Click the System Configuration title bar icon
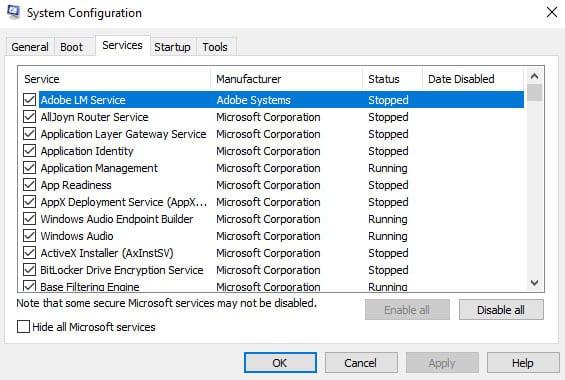This screenshot has width=565, height=380. click(x=13, y=12)
